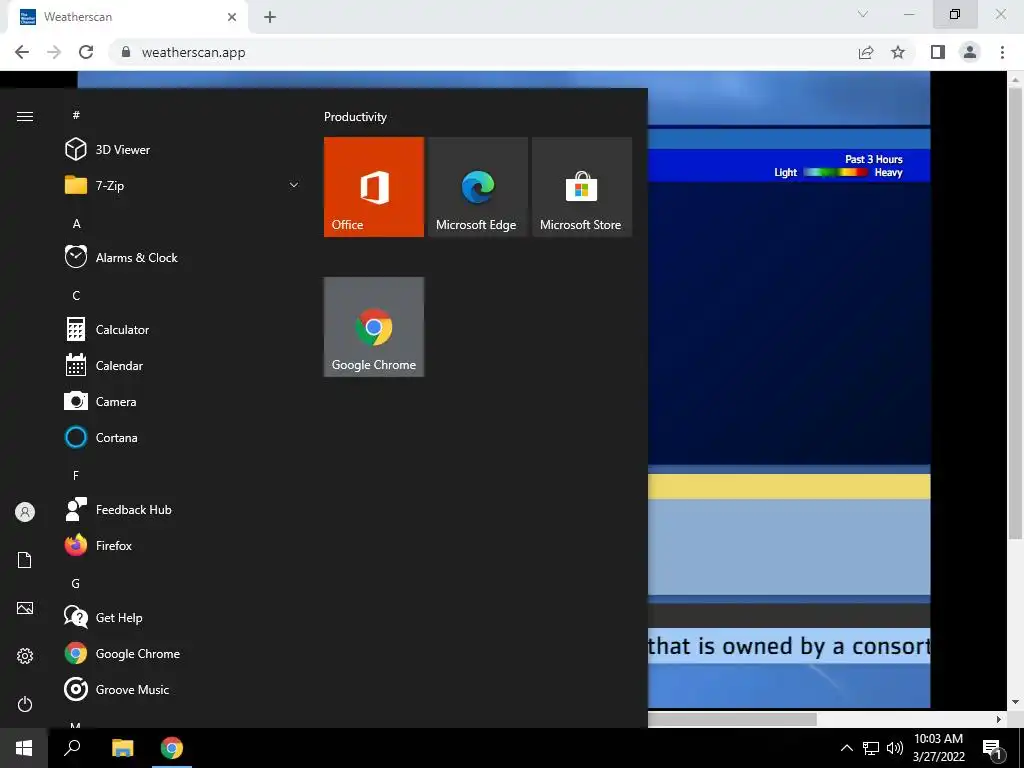The width and height of the screenshot is (1024, 768).
Task: Click the Power button in Start
Action: (x=25, y=704)
